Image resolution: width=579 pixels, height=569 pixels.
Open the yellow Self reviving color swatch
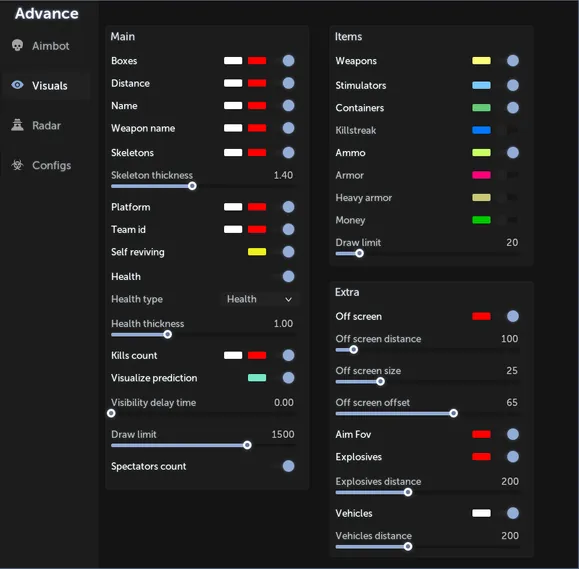point(257,252)
